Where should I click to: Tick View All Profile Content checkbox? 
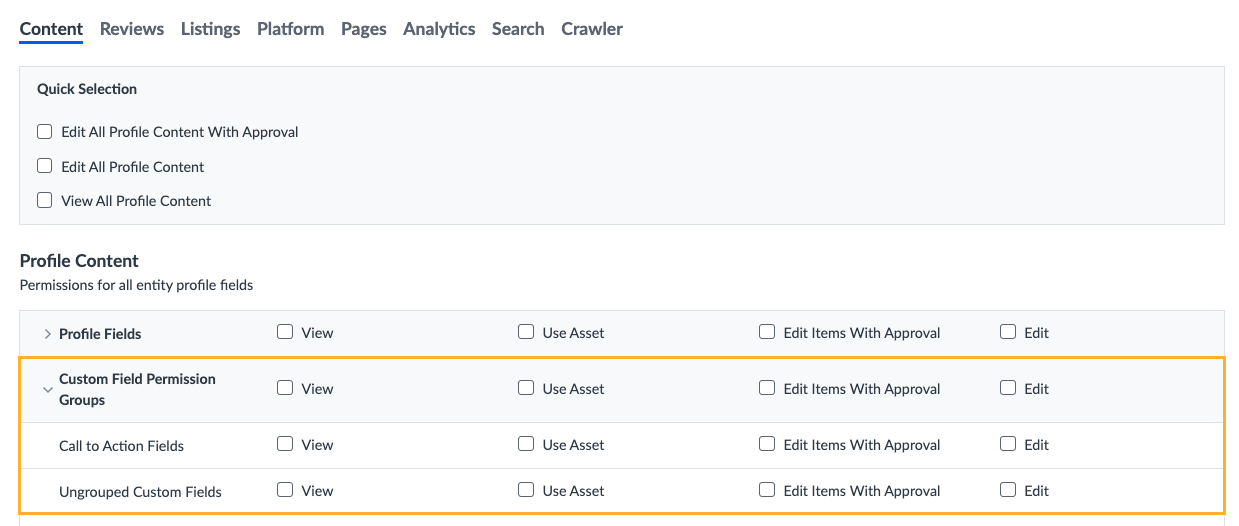coord(44,200)
